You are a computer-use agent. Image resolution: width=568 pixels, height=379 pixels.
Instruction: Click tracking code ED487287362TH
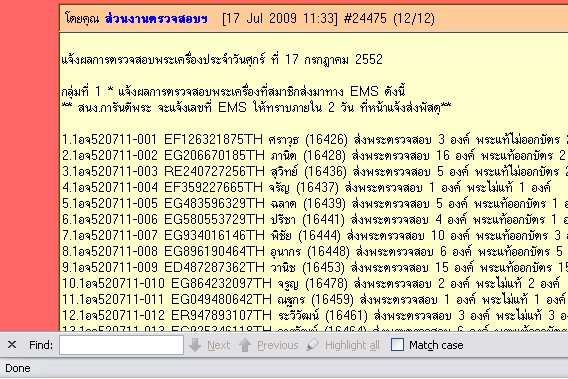(x=214, y=267)
